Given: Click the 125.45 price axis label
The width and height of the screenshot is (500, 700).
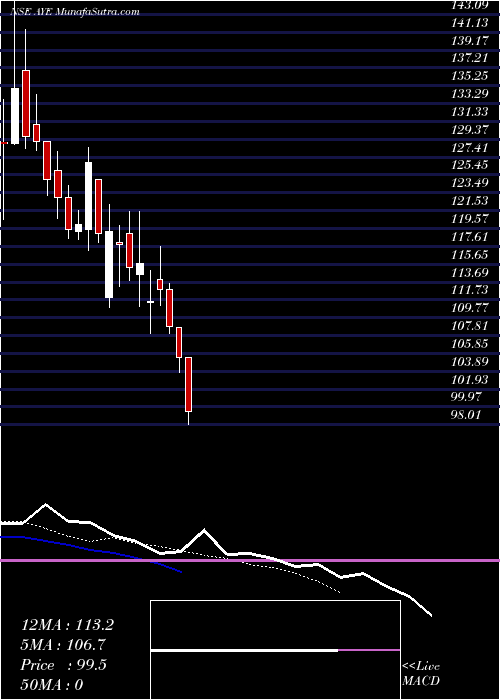Looking at the screenshot, I should click(472, 165).
